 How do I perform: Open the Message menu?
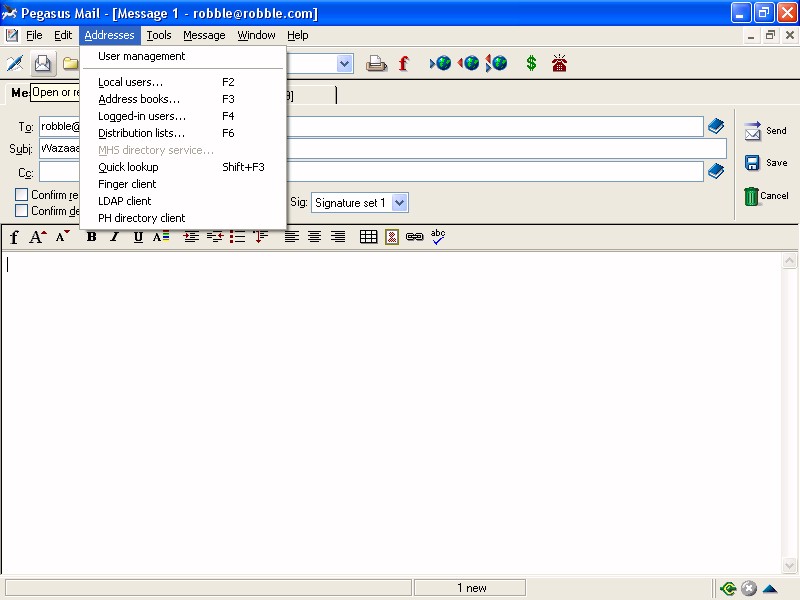tap(205, 35)
